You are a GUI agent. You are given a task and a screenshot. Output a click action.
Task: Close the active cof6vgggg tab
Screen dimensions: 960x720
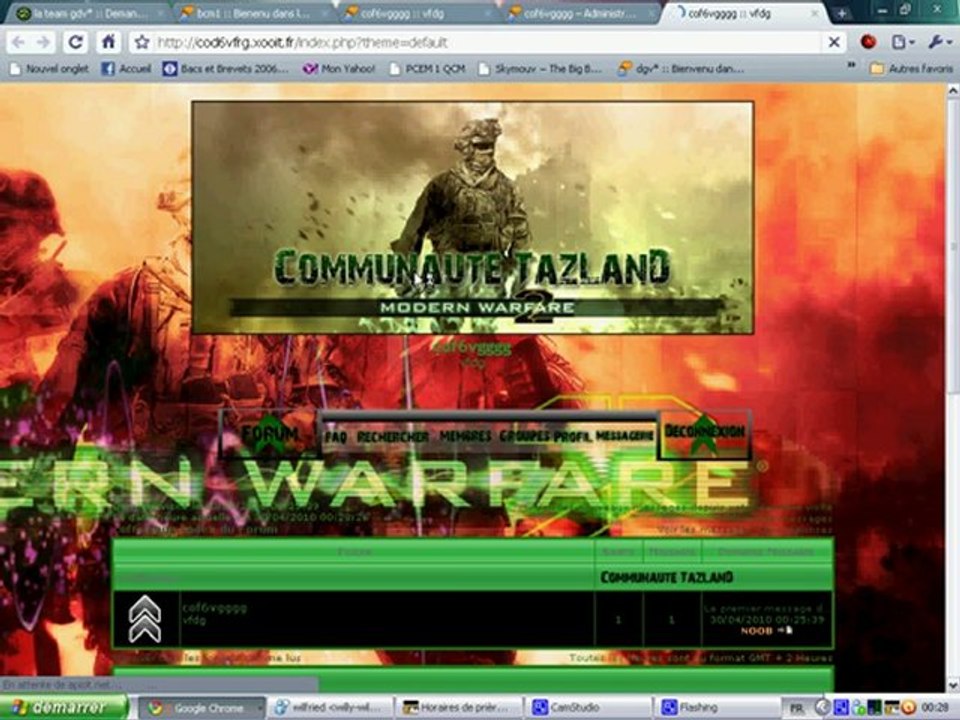(x=815, y=13)
